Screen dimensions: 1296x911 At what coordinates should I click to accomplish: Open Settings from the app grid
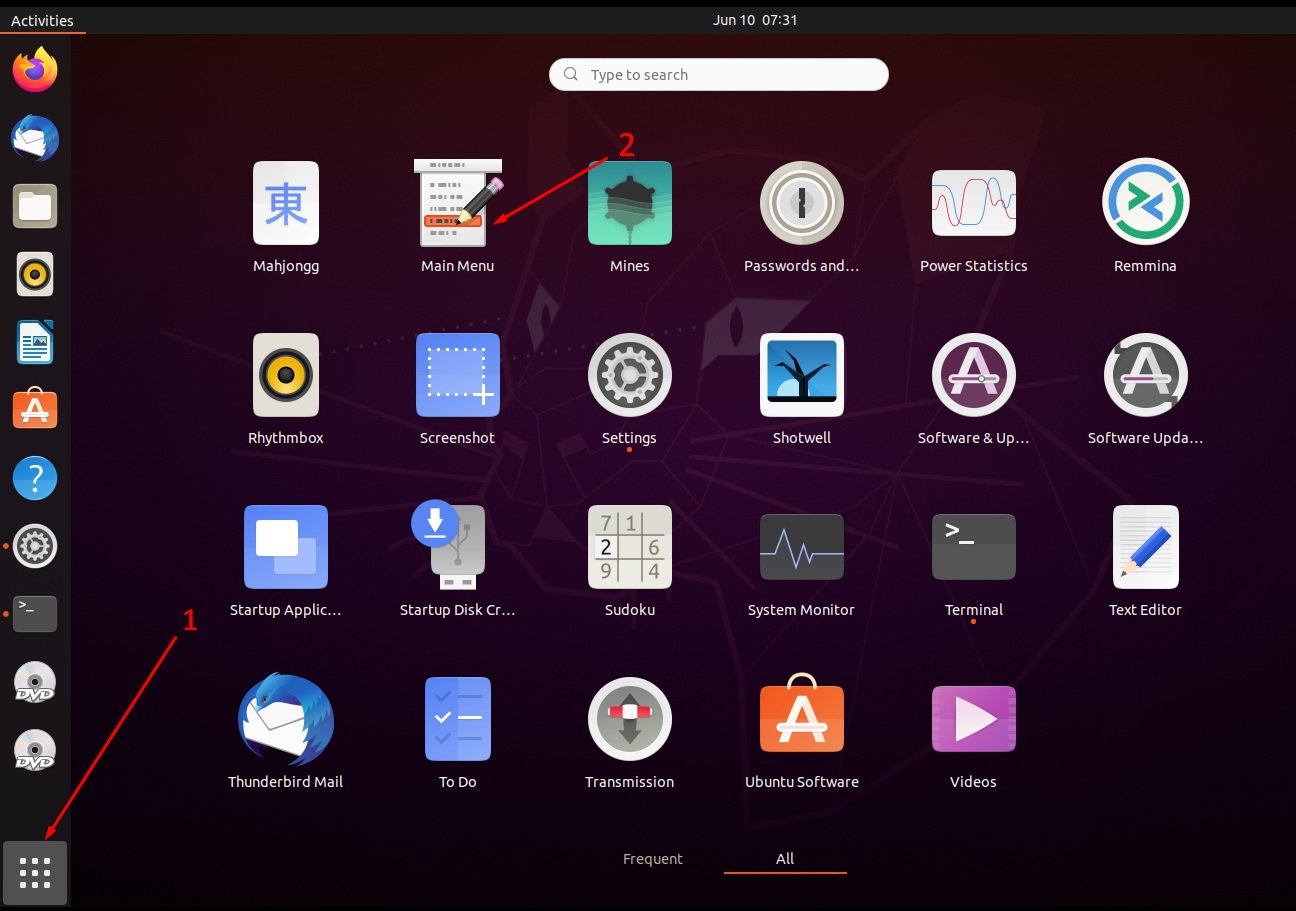tap(630, 375)
